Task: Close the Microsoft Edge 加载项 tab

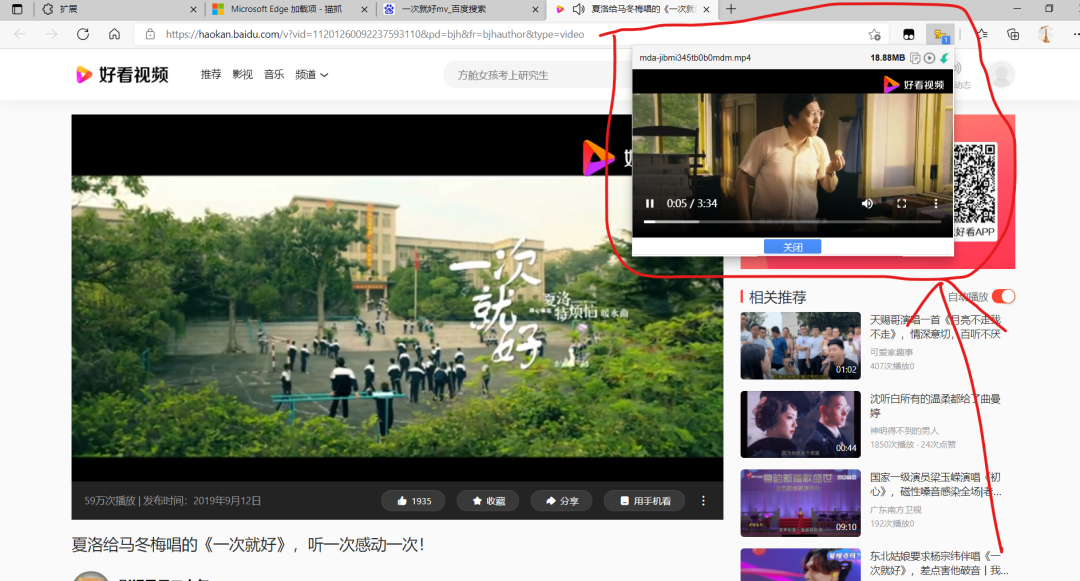Action: click(x=364, y=10)
